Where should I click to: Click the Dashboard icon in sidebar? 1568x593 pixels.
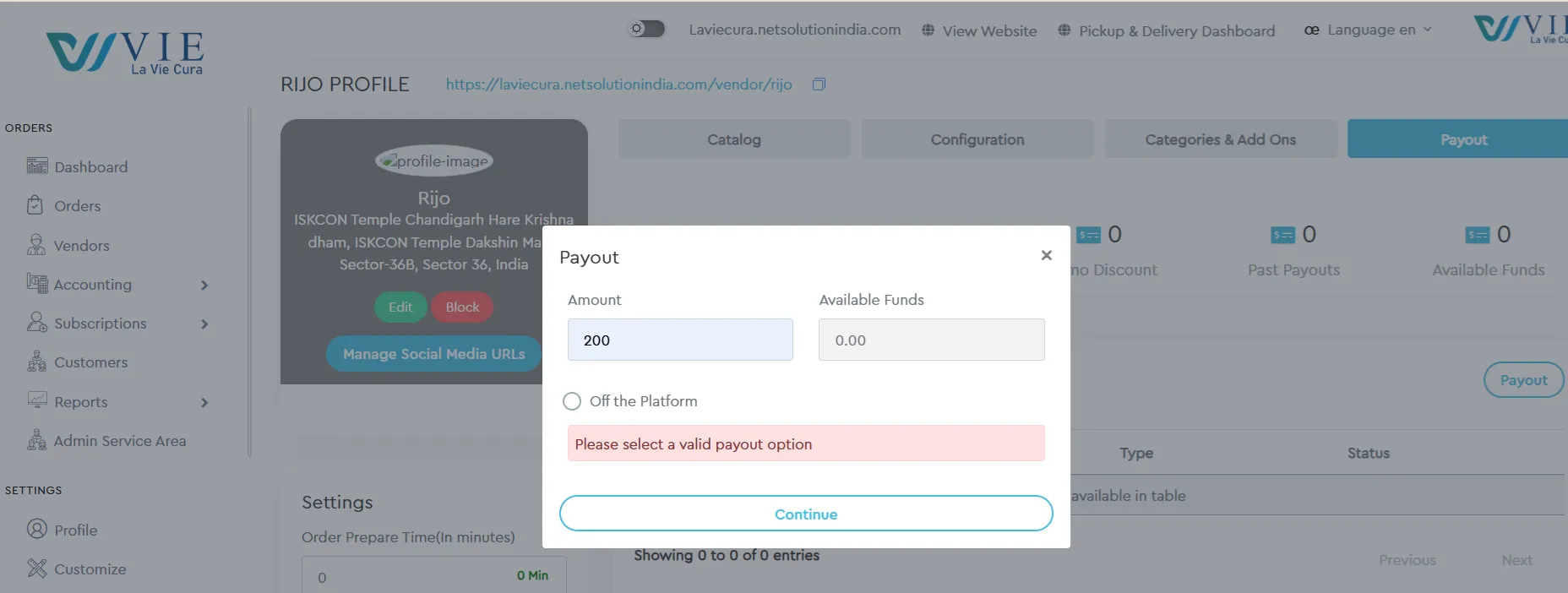[36, 166]
